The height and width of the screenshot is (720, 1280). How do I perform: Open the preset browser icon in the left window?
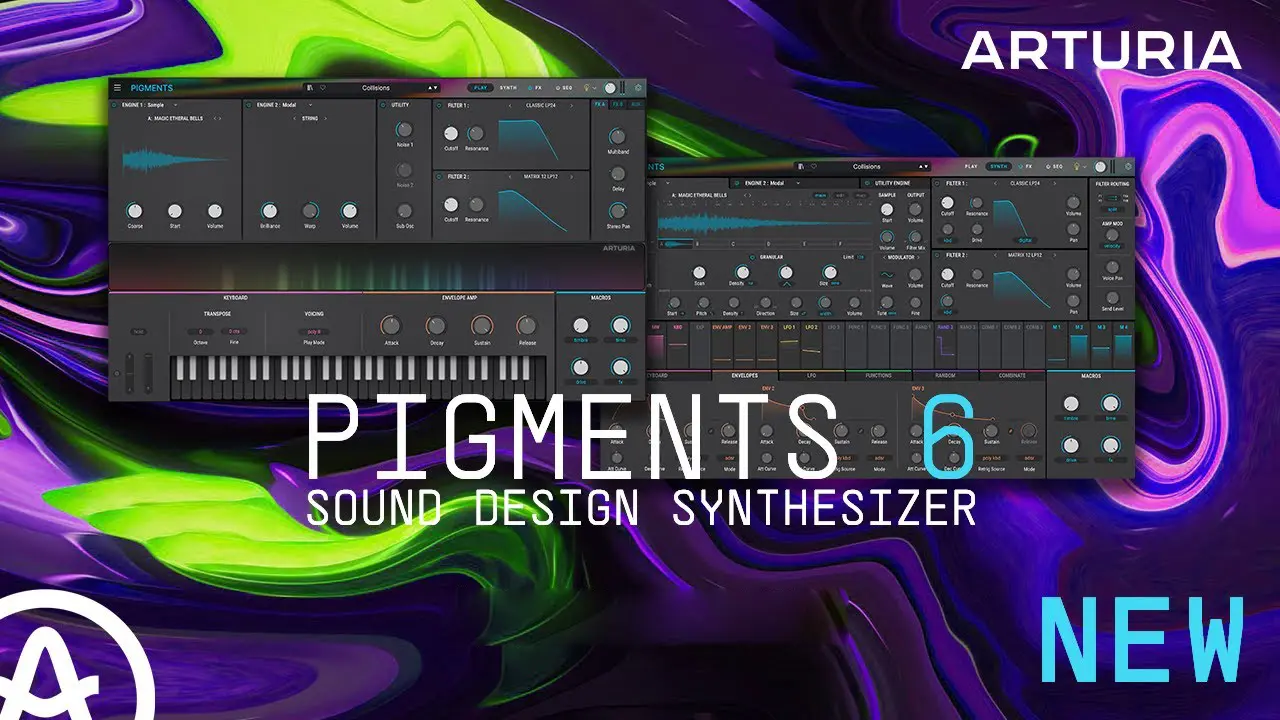point(310,88)
